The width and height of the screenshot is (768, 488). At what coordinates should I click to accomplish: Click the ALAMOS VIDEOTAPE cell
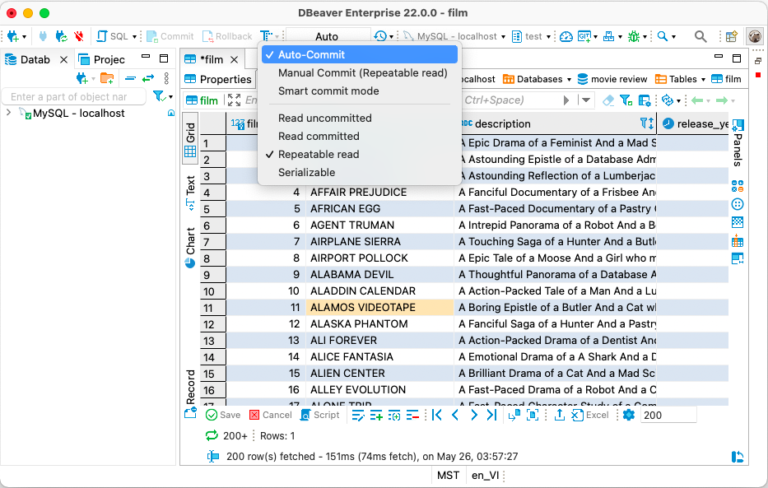point(380,307)
